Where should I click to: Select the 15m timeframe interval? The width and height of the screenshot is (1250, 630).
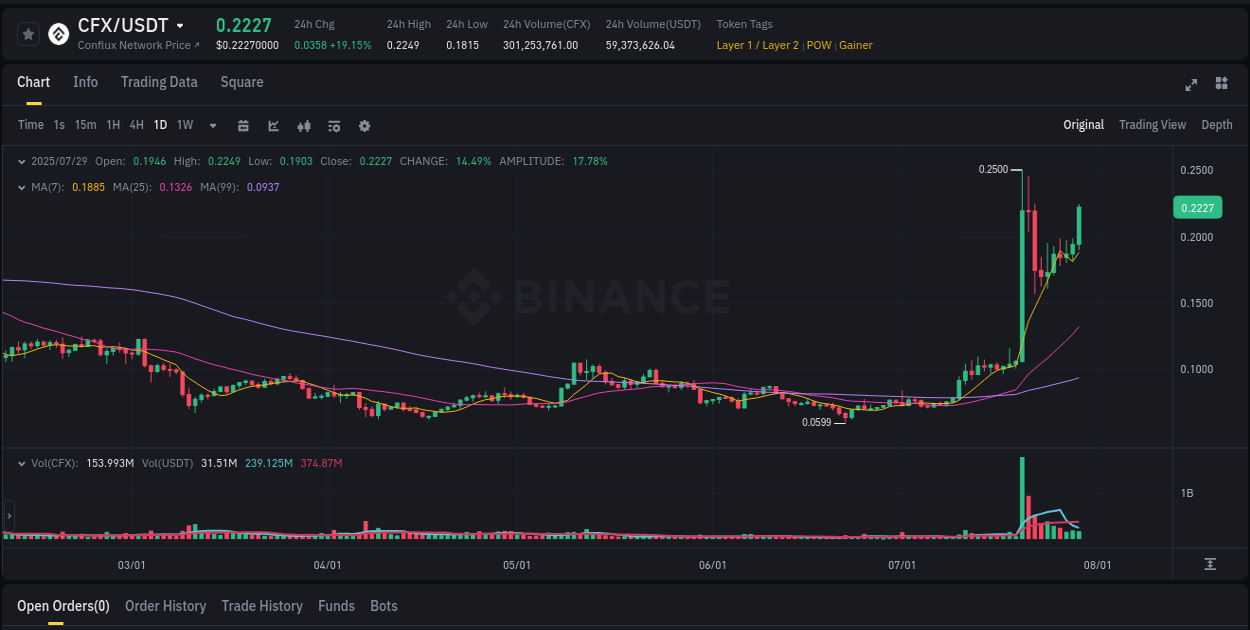tap(85, 126)
